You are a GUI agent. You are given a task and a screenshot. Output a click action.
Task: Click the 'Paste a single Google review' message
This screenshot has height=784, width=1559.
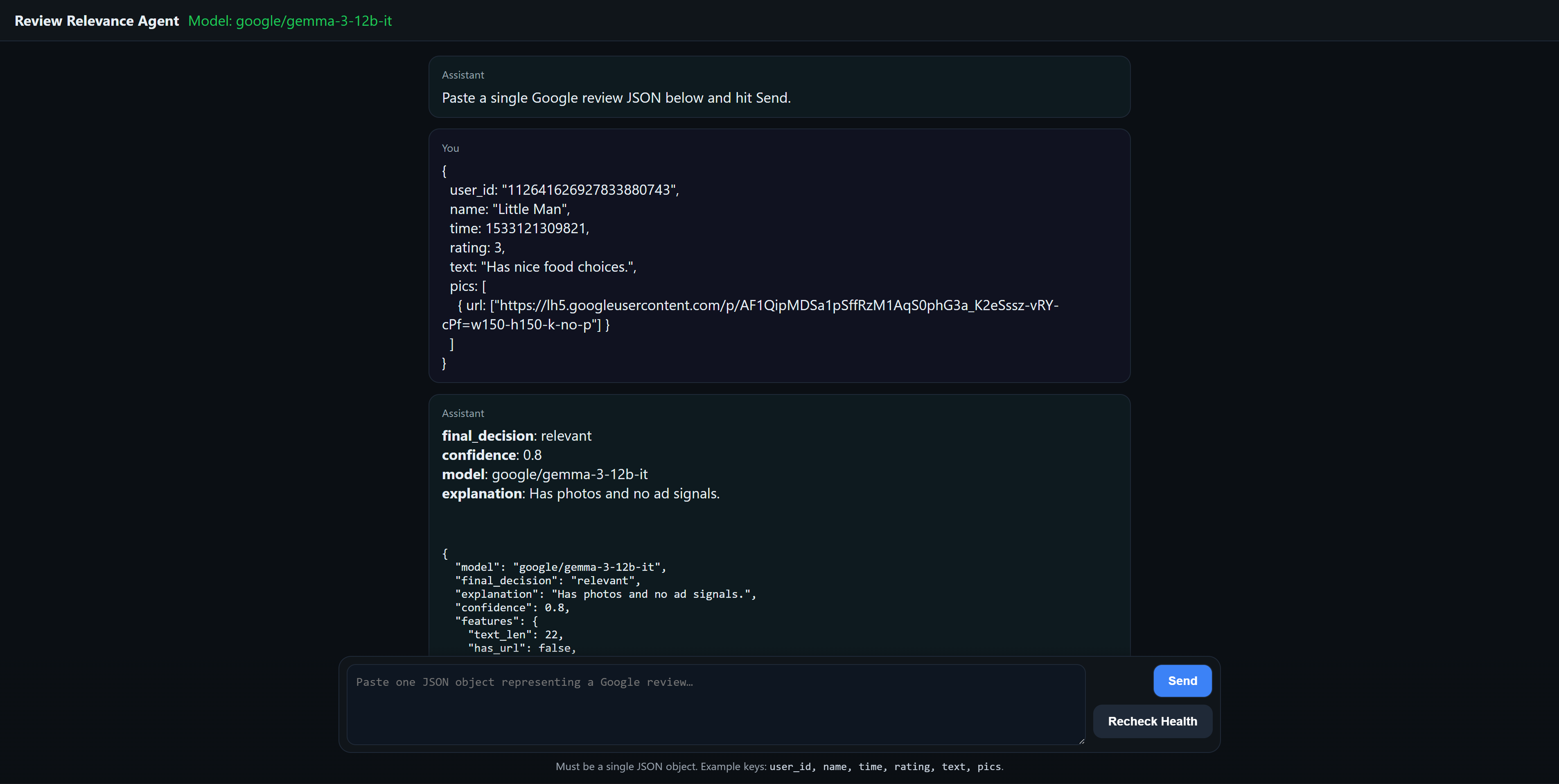pyautogui.click(x=616, y=97)
